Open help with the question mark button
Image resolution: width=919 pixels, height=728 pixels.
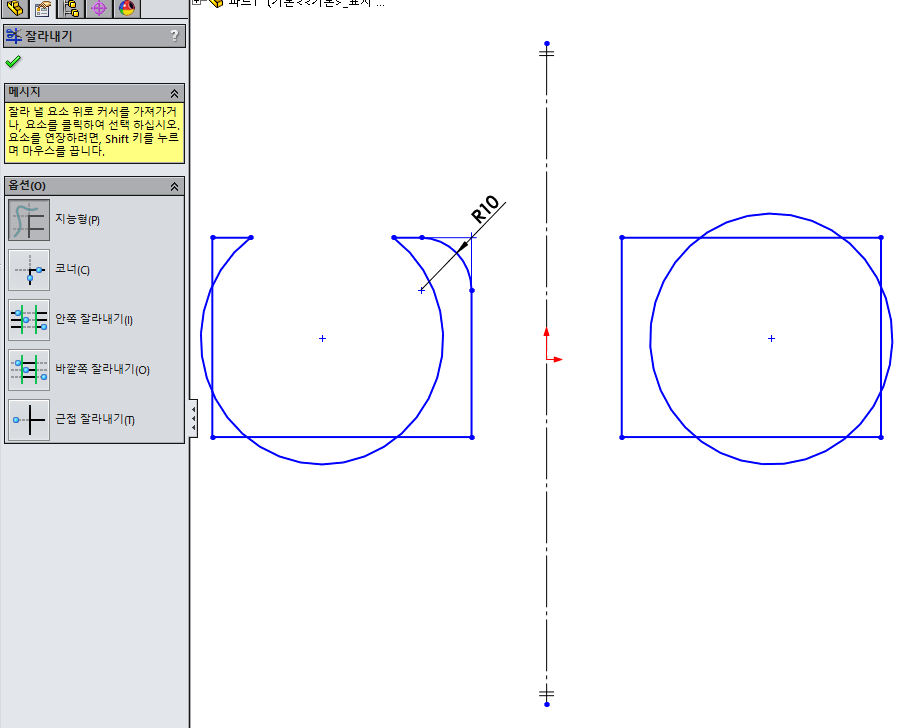tap(176, 35)
